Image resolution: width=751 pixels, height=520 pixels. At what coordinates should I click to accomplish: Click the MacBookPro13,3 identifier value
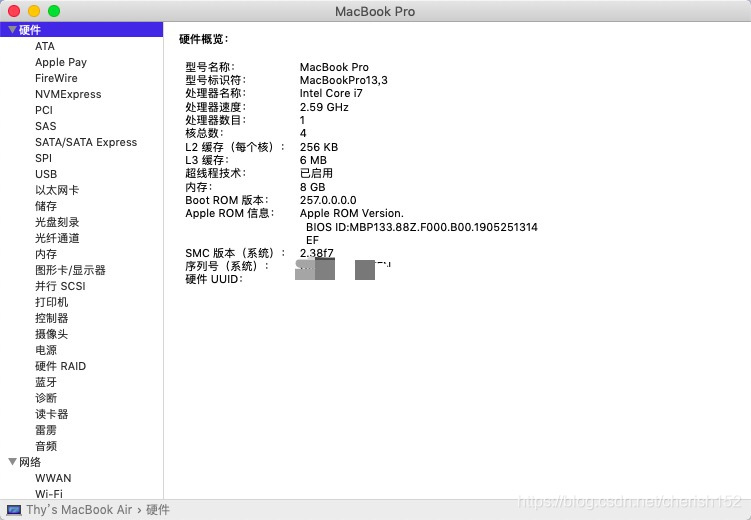point(343,80)
